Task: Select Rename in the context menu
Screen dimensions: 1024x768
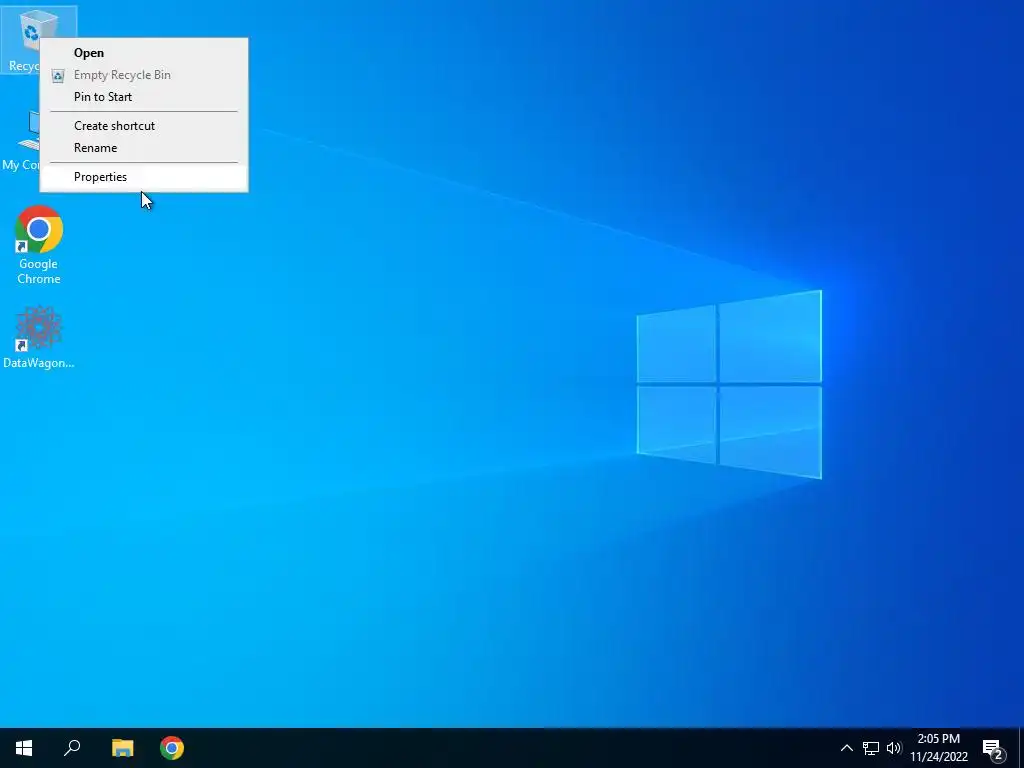Action: point(144,148)
